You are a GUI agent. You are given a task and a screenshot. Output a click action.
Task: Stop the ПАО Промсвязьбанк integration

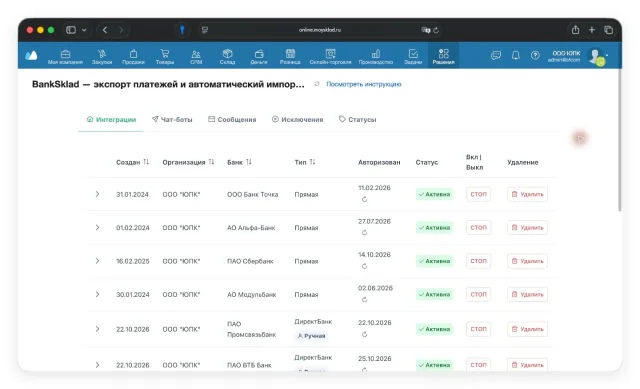tap(478, 329)
